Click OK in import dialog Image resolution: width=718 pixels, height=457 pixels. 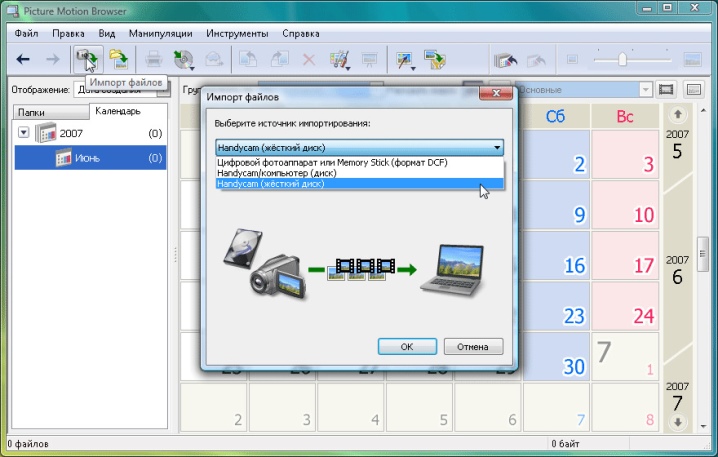click(x=407, y=347)
